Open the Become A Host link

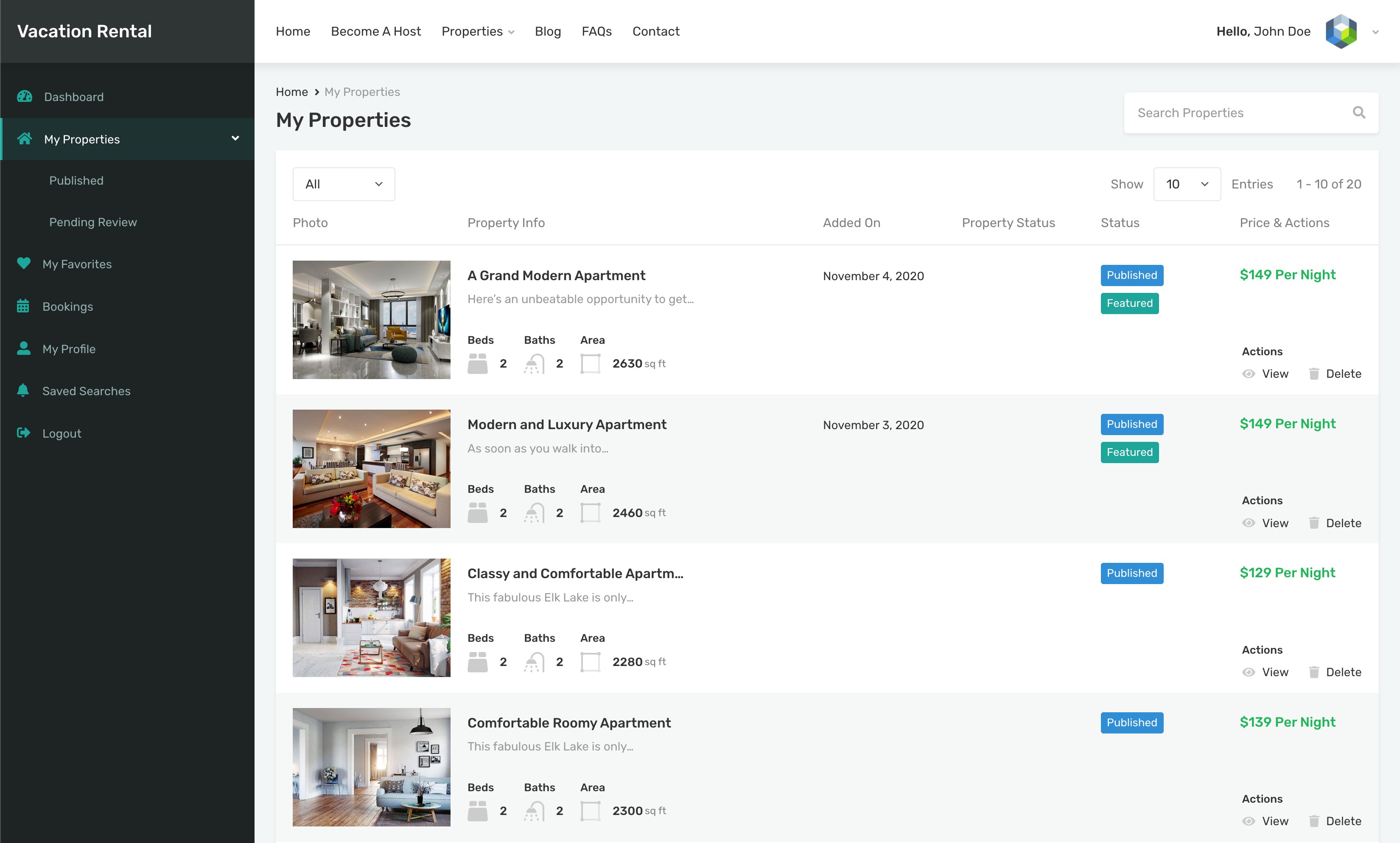(375, 31)
